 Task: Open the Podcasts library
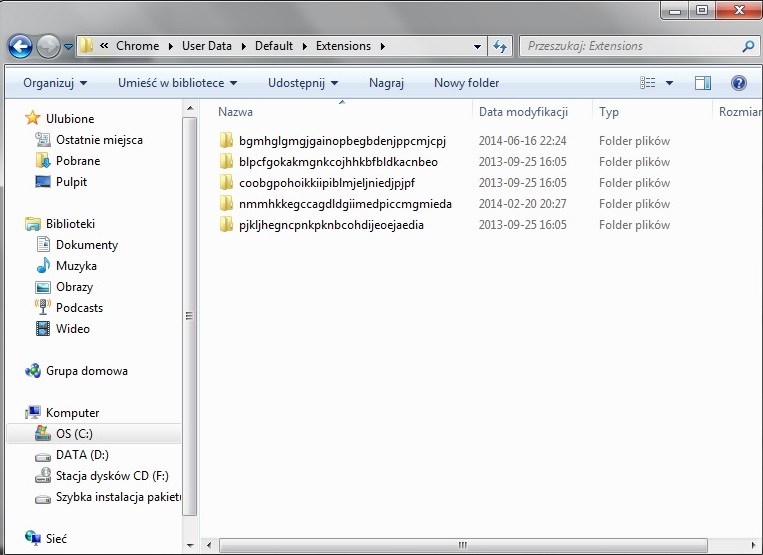point(79,308)
